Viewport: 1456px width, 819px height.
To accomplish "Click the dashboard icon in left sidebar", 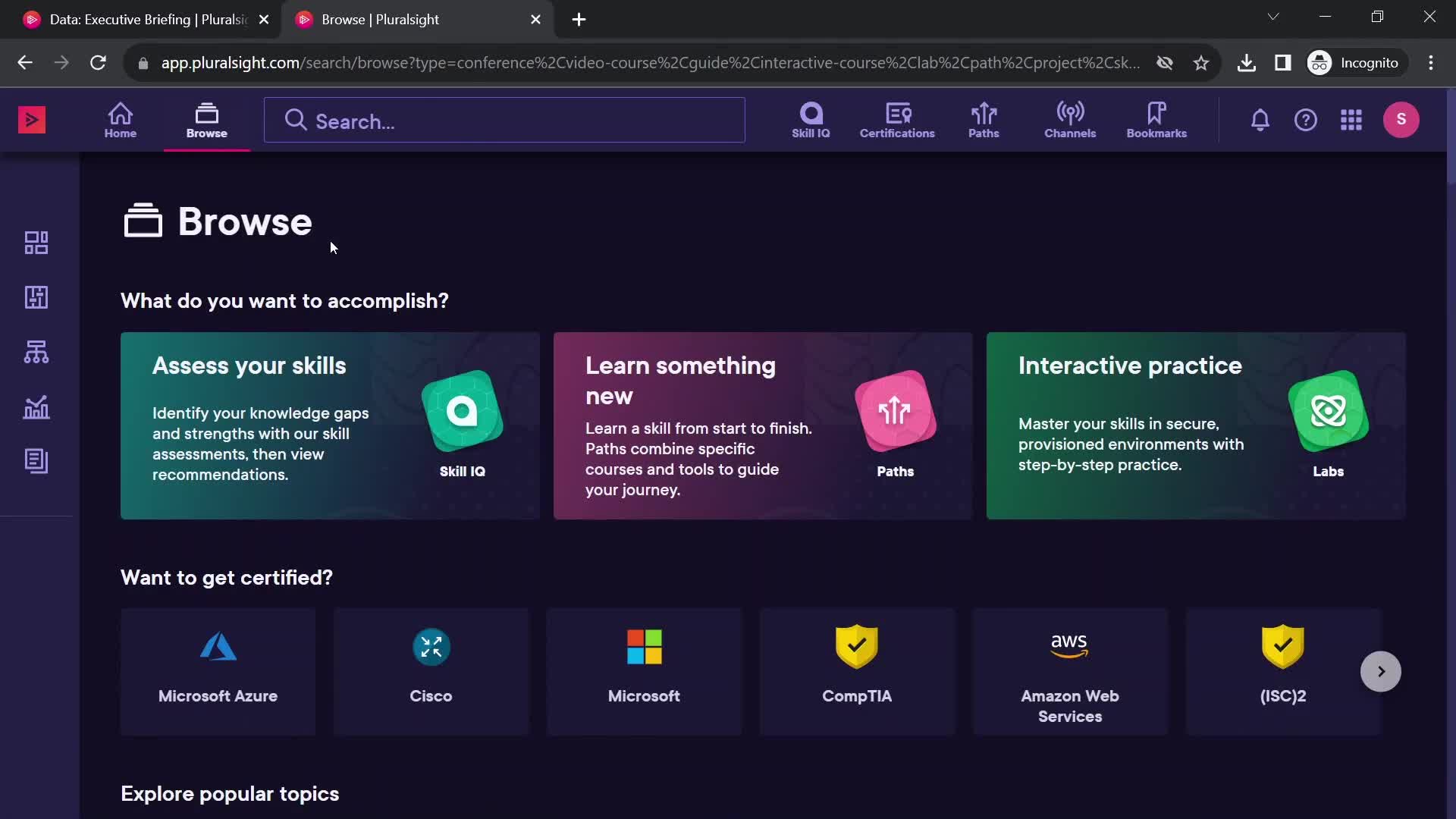I will coord(36,243).
